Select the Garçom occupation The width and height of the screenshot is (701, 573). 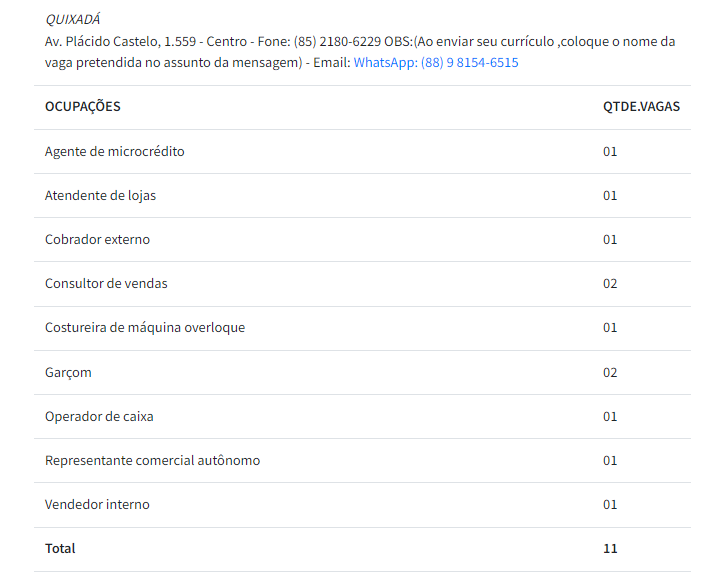click(x=68, y=373)
